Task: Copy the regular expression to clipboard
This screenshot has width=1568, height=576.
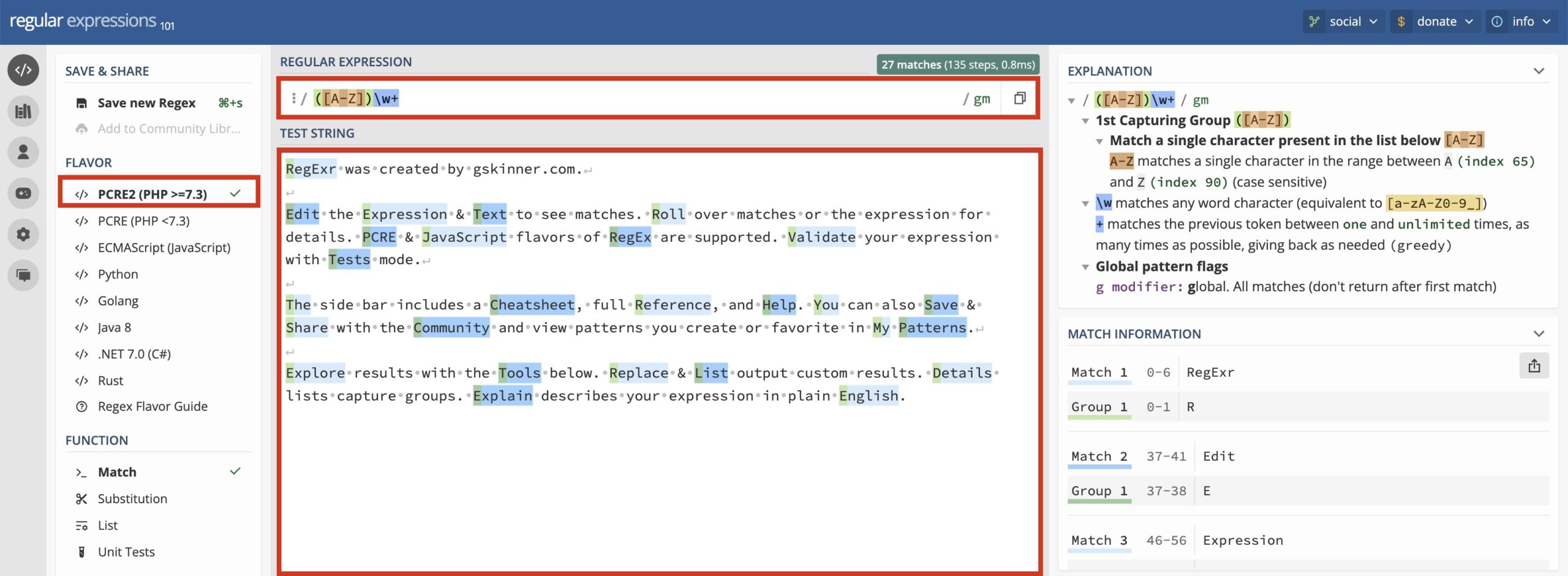Action: pyautogui.click(x=1019, y=99)
